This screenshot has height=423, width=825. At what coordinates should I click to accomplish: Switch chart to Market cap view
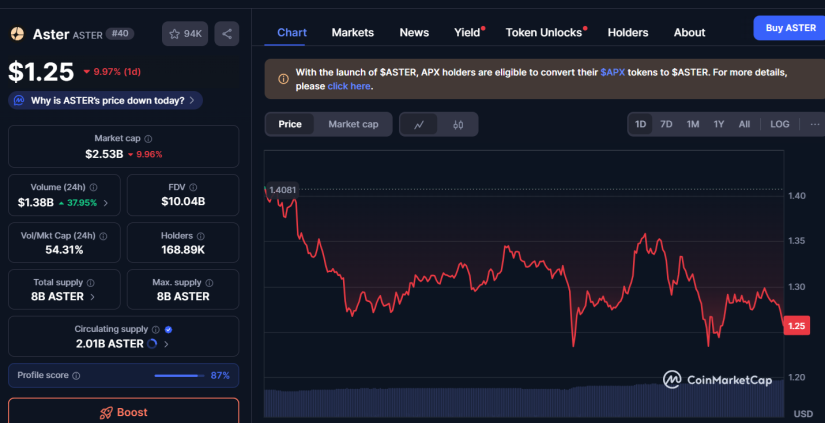[353, 125]
